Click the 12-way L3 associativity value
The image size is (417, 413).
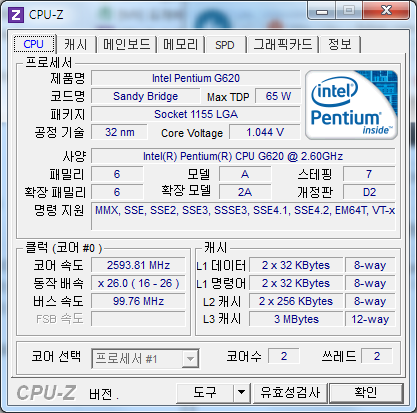(370, 319)
